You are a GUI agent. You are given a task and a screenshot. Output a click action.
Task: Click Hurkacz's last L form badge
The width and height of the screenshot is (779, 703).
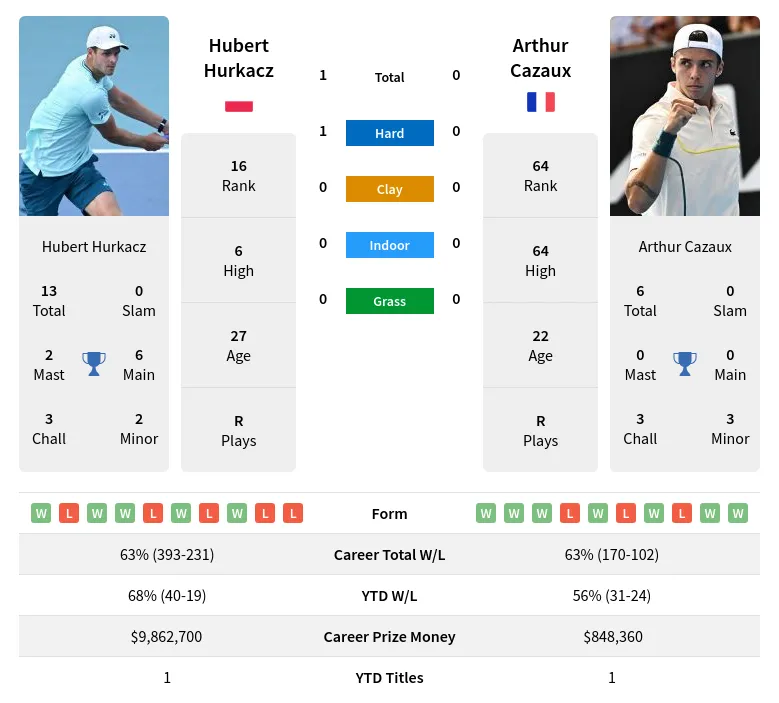click(x=293, y=513)
